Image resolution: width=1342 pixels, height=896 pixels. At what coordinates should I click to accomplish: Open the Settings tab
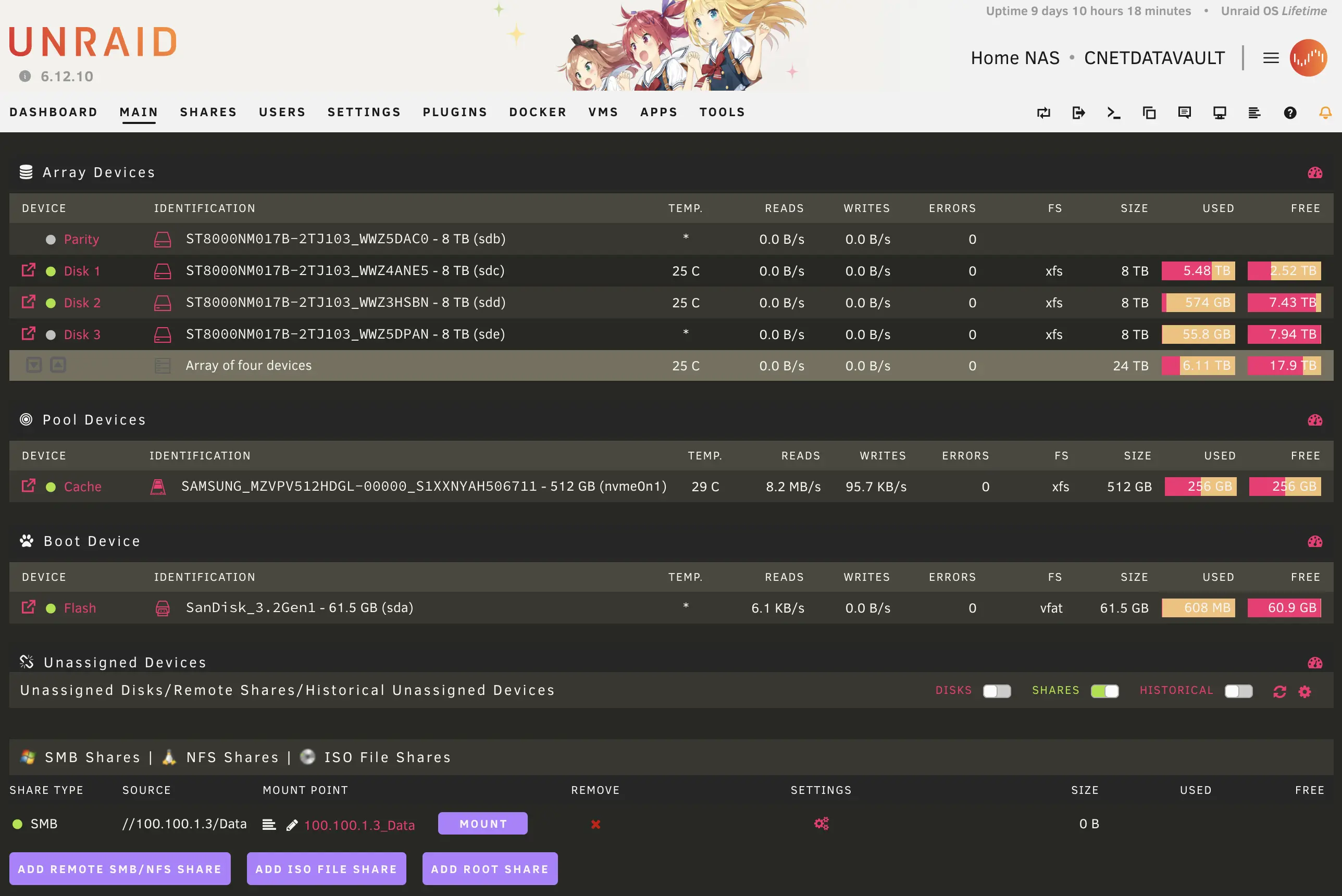click(365, 112)
